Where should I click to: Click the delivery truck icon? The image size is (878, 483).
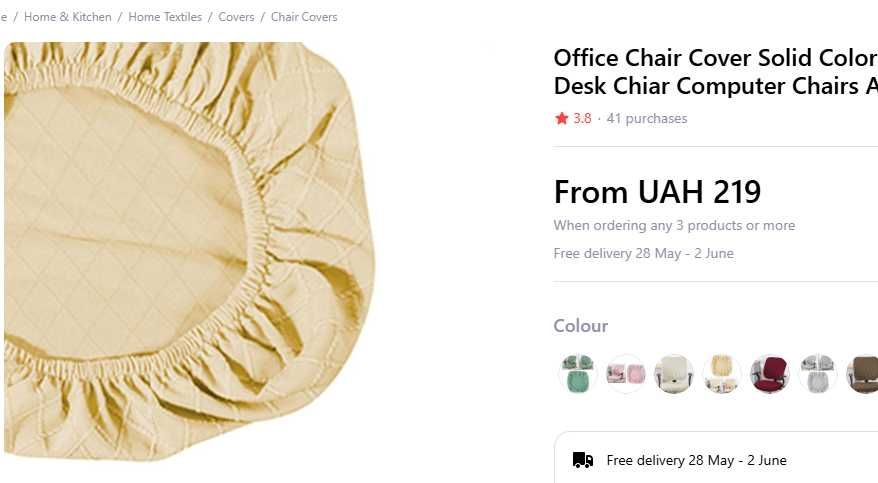pyautogui.click(x=583, y=460)
